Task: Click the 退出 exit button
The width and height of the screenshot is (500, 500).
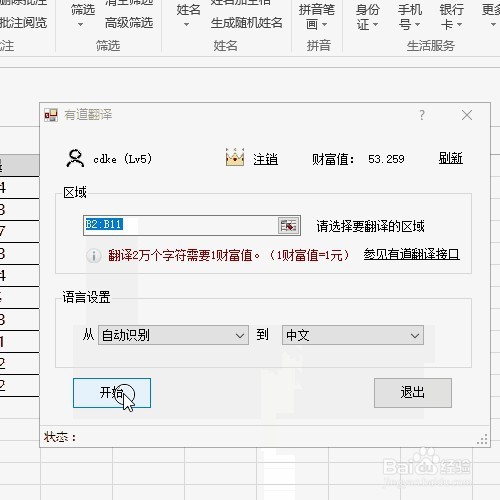Action: pyautogui.click(x=413, y=393)
